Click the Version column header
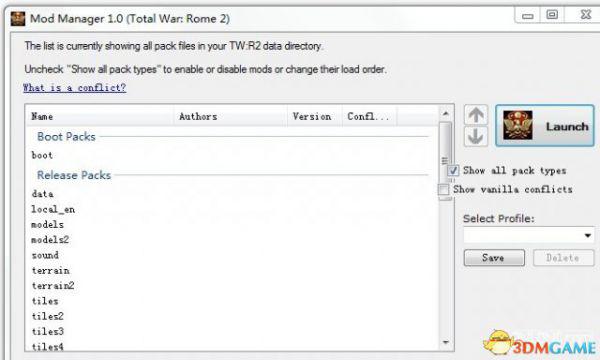 point(315,116)
